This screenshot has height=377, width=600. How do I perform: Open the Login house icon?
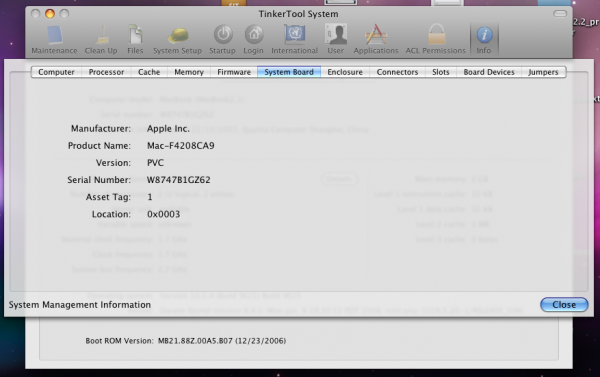(253, 40)
